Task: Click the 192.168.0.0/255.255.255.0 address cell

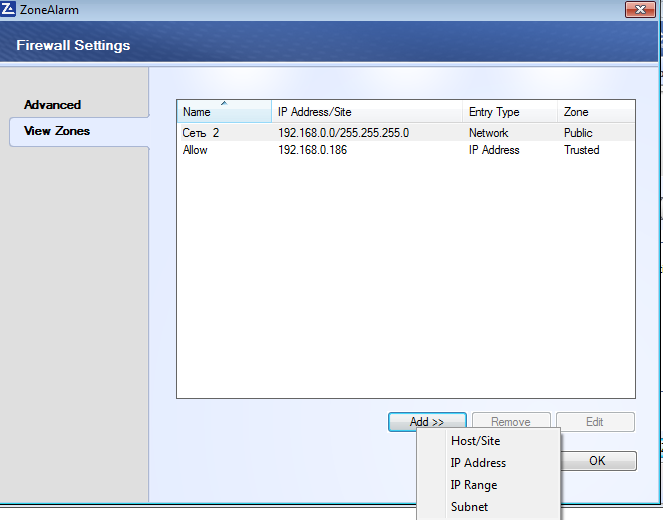Action: [343, 133]
